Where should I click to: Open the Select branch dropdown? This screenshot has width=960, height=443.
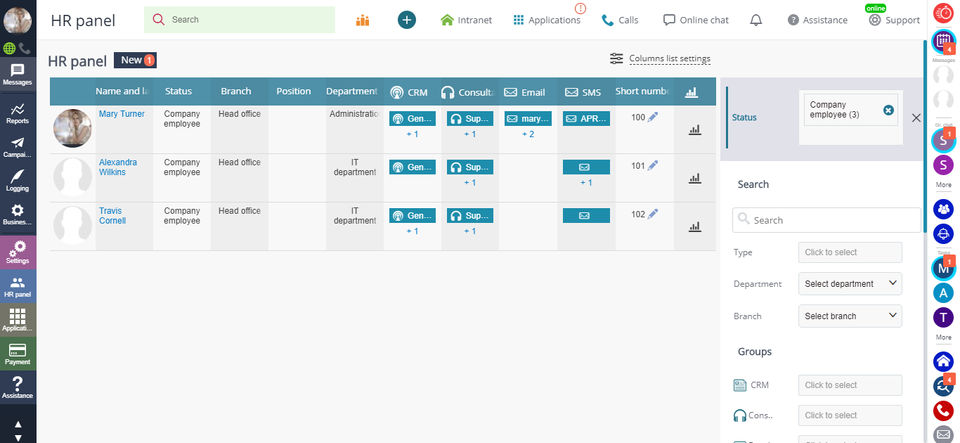point(850,316)
